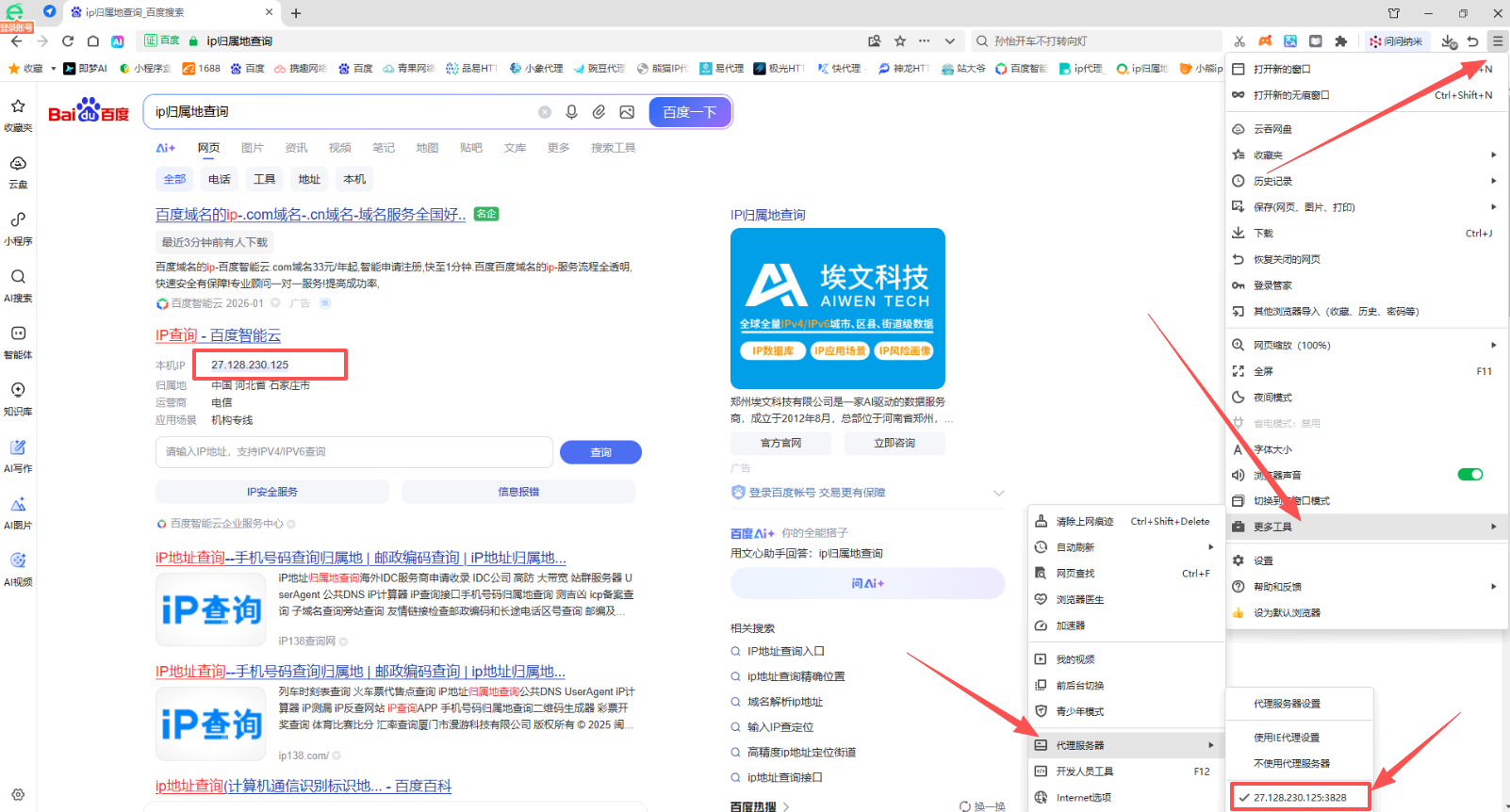
Task: Select 下载 menu entry
Action: [x=1365, y=233]
